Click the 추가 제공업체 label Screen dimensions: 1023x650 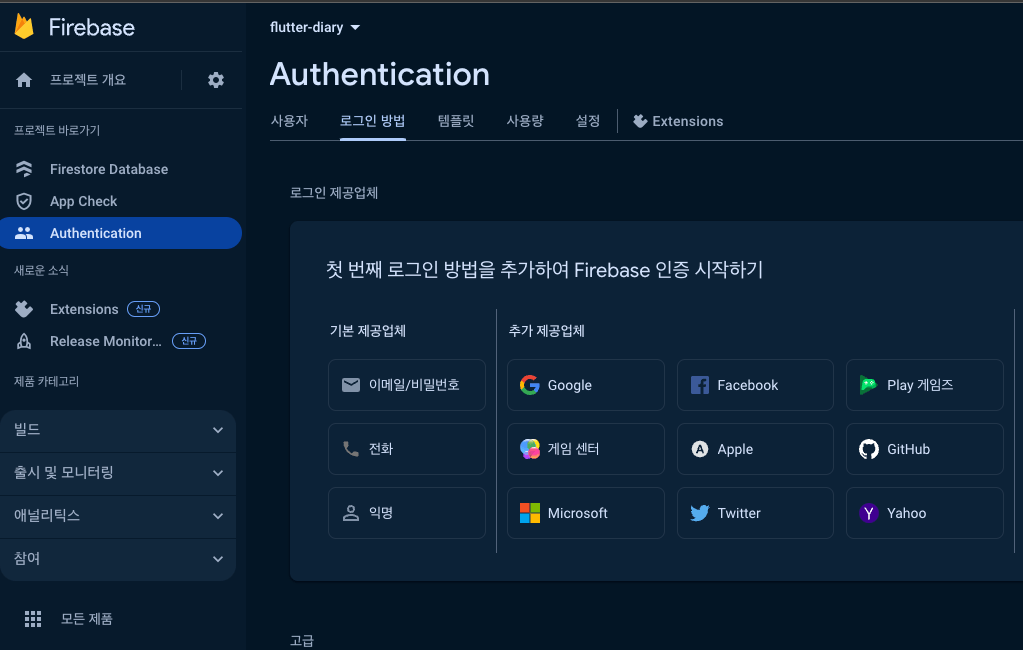[547, 331]
